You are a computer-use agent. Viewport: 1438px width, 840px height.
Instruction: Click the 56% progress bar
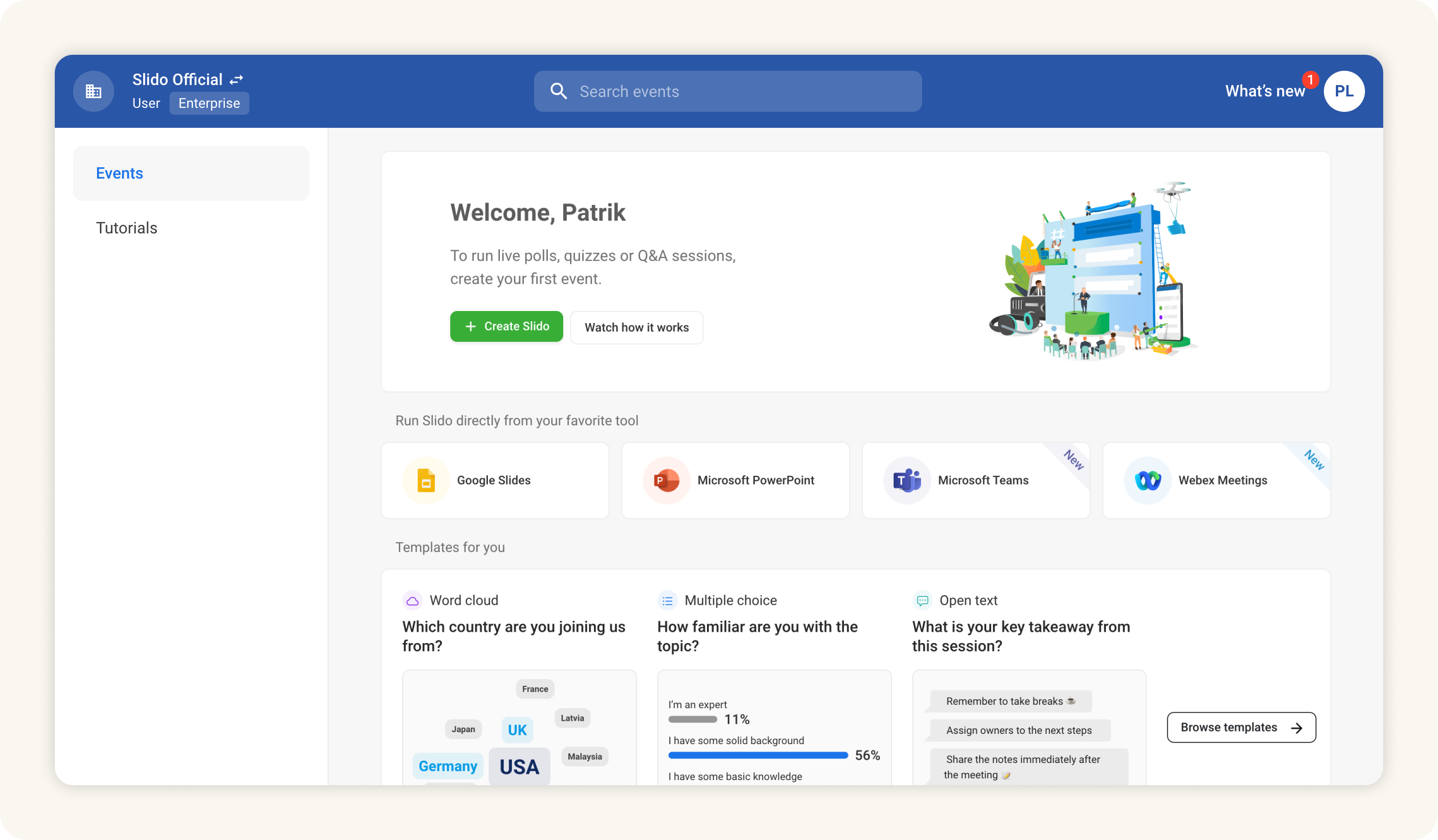click(x=758, y=756)
